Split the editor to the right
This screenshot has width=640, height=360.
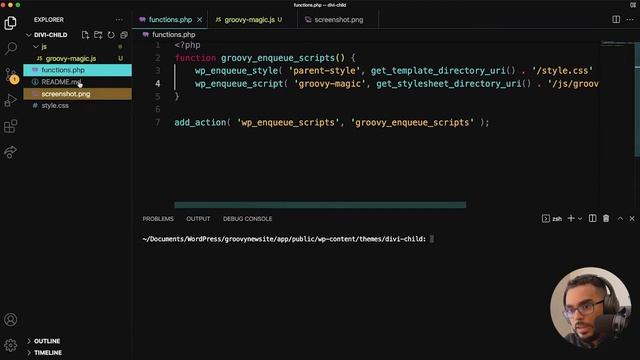point(616,20)
